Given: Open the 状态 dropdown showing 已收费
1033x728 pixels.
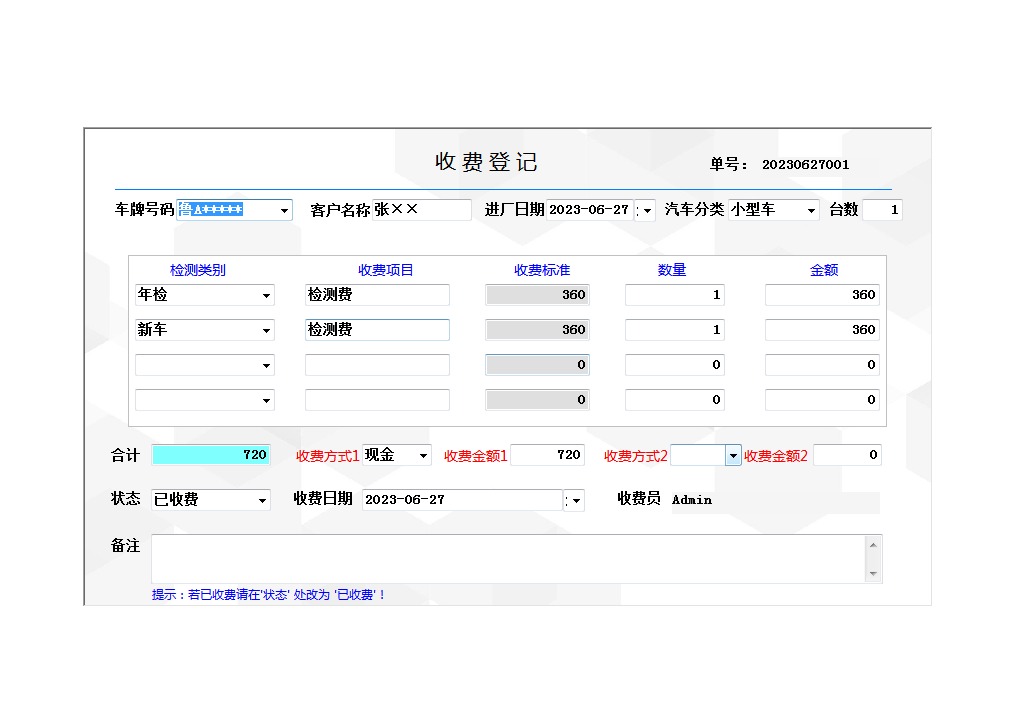Looking at the screenshot, I should click(262, 500).
